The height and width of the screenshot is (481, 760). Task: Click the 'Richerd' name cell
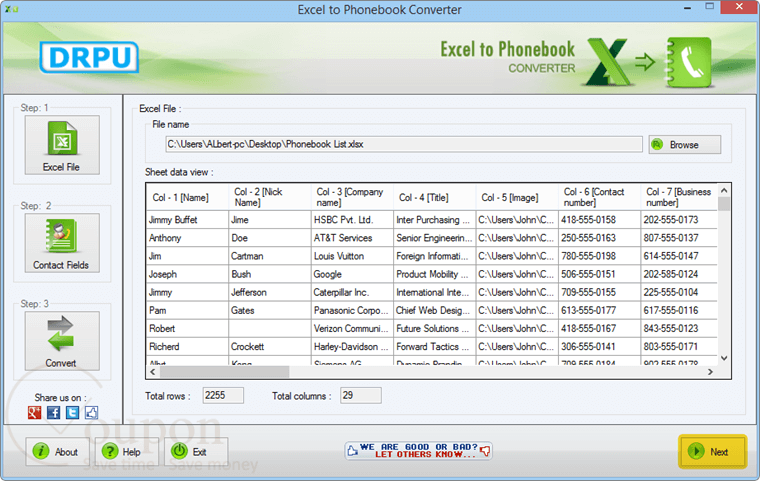[187, 347]
